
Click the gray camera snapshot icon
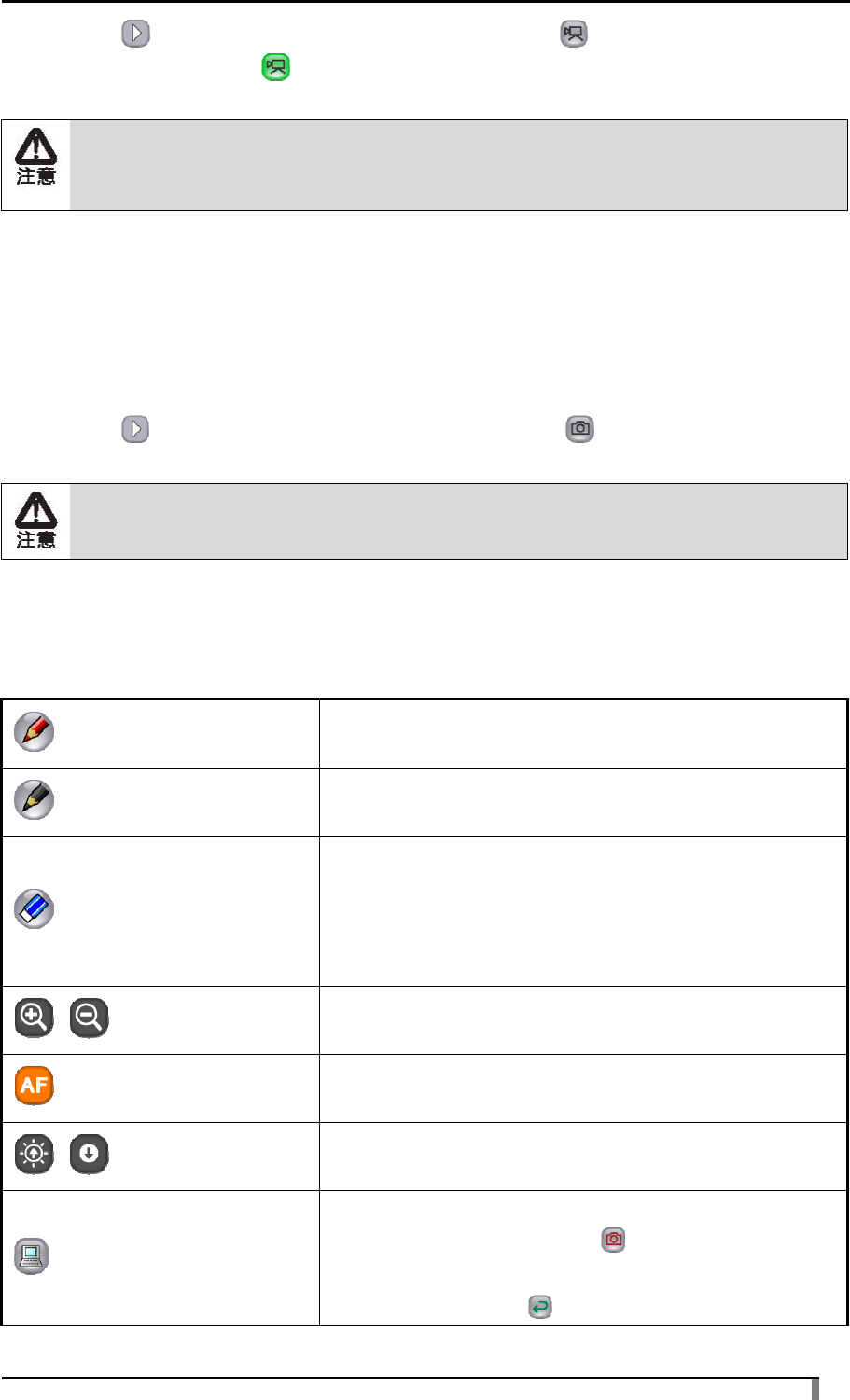(x=580, y=429)
